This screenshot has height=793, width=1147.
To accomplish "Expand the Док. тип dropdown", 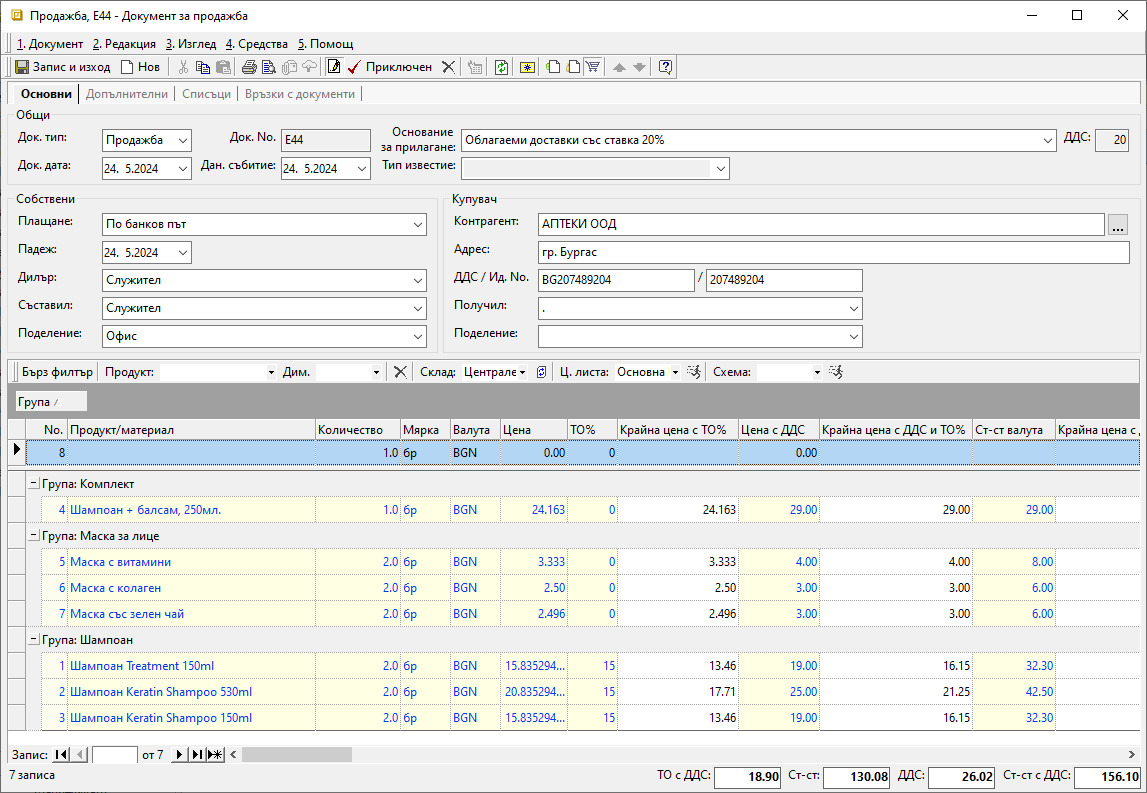I will click(x=183, y=141).
